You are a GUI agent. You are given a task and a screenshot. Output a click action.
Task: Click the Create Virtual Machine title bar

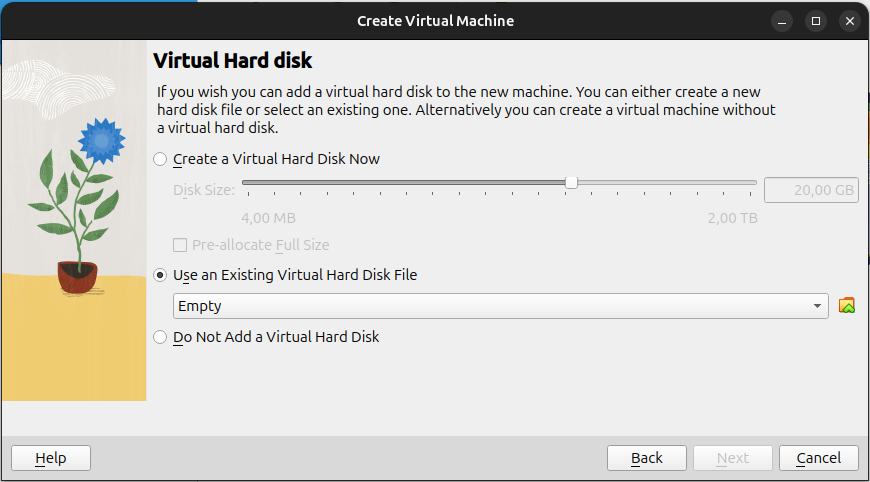435,20
